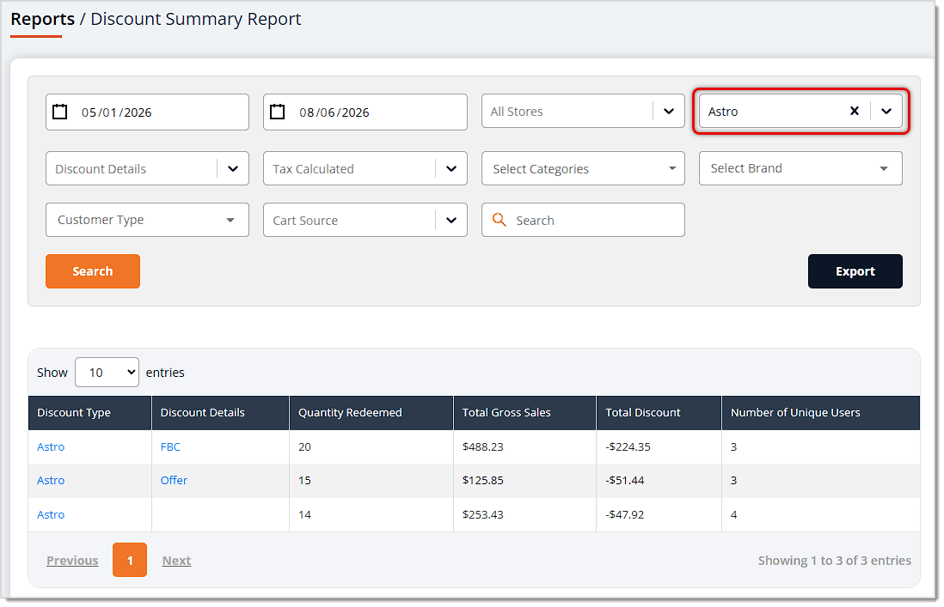Click the end date field 08/06/2026
Viewport: 944px width, 607px height.
click(365, 112)
